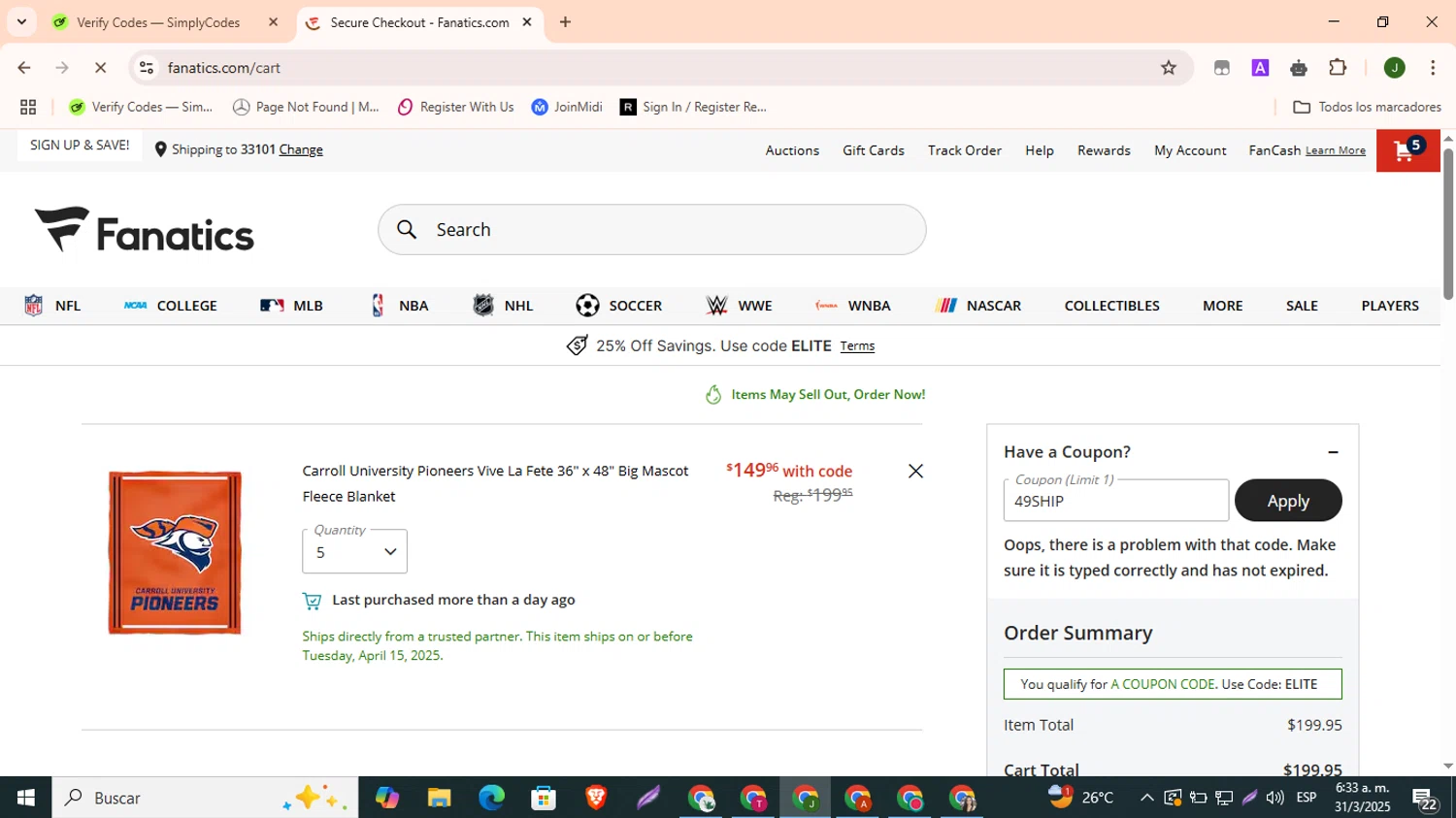Open the Chrome three-dot menu
Viewport: 1456px width, 818px height.
tap(1433, 68)
